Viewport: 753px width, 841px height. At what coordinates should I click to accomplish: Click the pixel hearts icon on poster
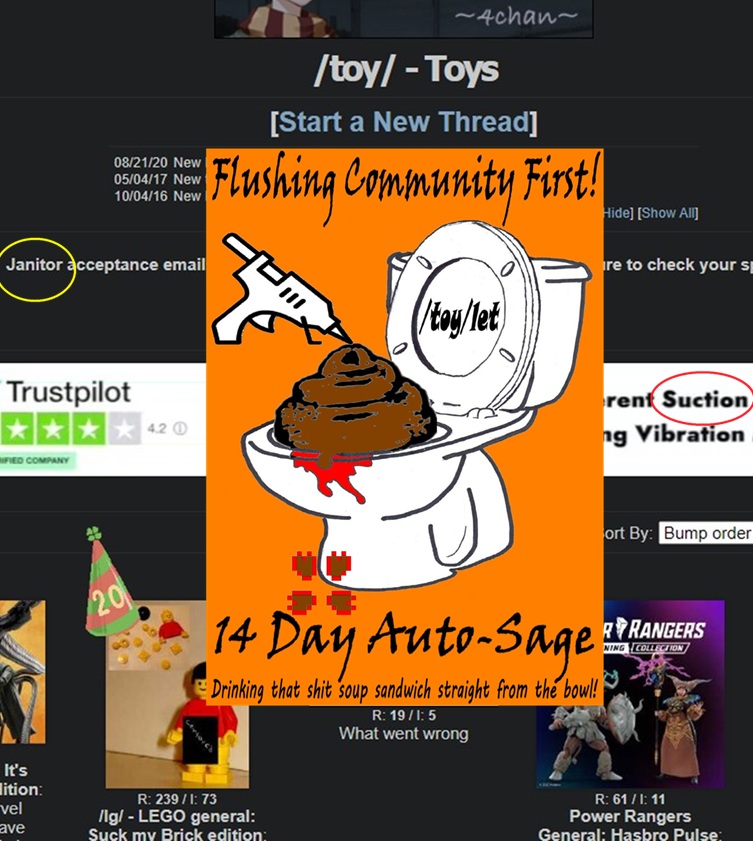click(321, 583)
